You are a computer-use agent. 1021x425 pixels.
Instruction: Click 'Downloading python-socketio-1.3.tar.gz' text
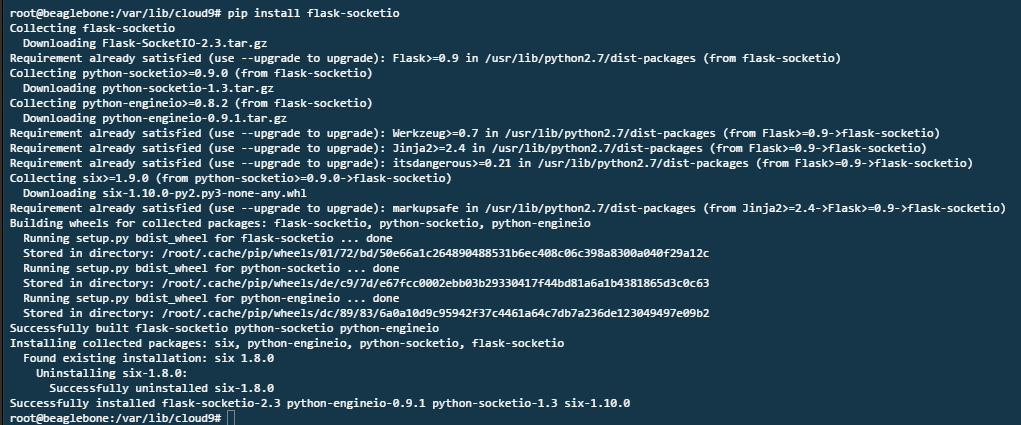click(148, 88)
